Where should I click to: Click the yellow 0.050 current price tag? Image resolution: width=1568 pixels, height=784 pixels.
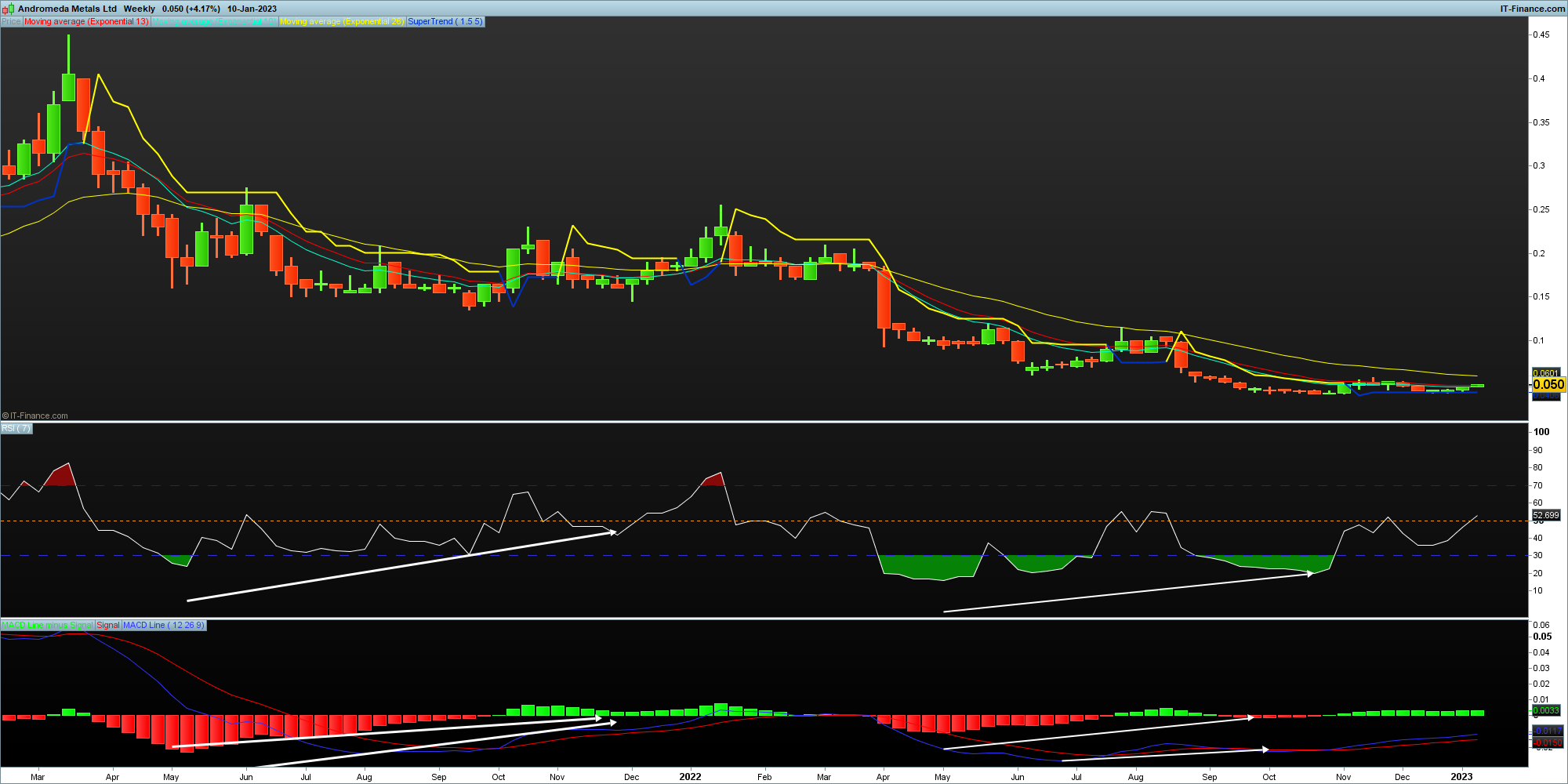(x=1548, y=384)
